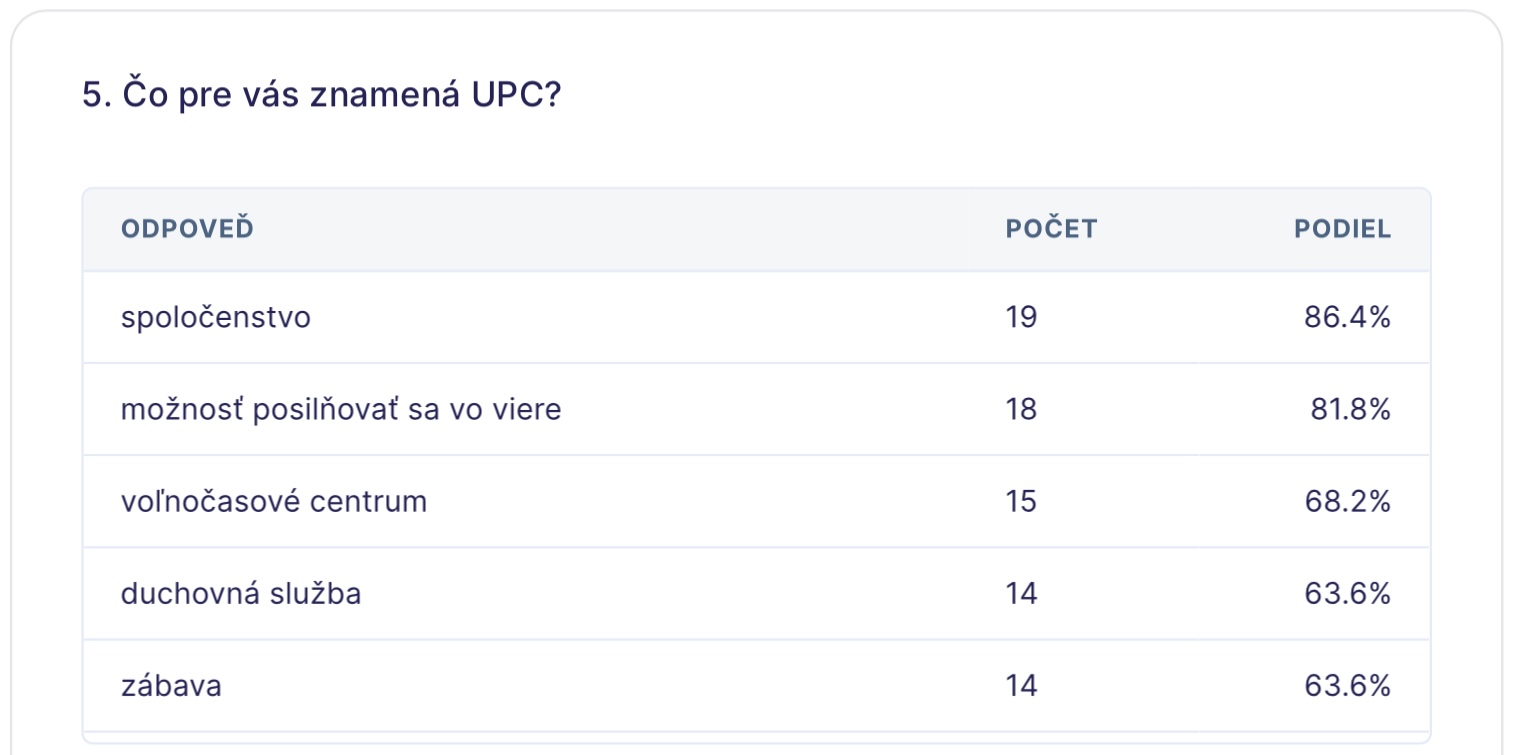The image size is (1517, 755).
Task: Click the 86.4% share value
Action: pos(1347,318)
